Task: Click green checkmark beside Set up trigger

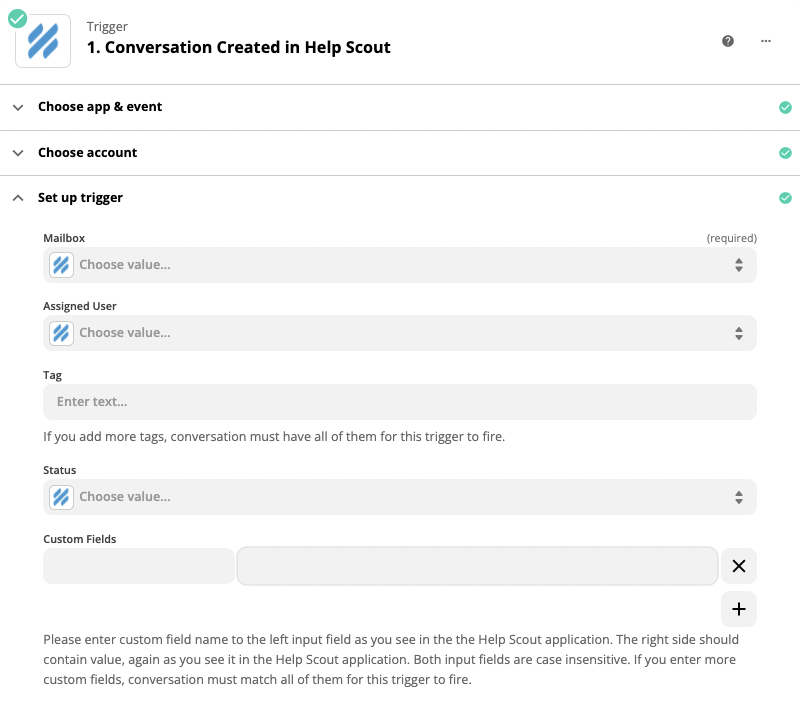Action: (x=785, y=198)
